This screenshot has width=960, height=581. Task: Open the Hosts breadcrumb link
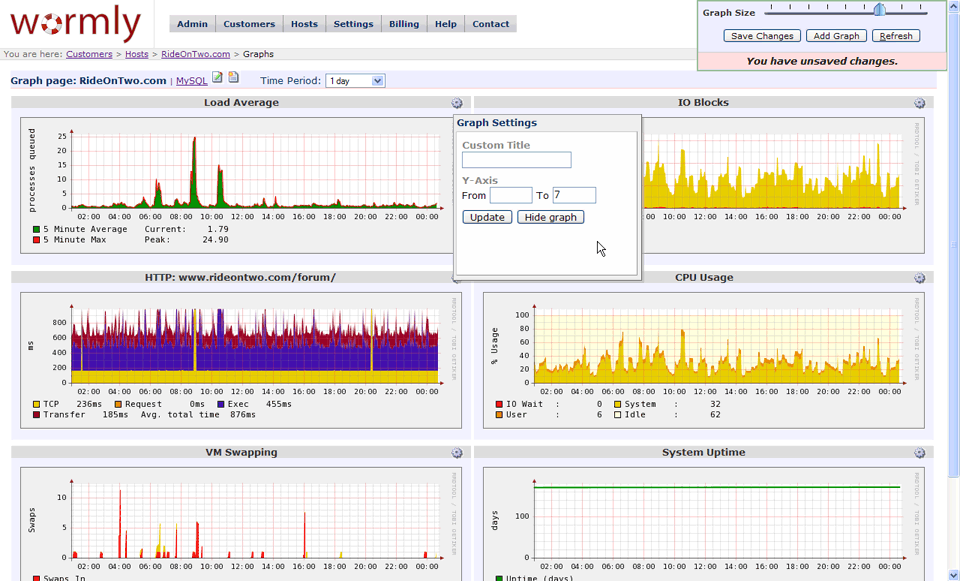pyautogui.click(x=136, y=54)
